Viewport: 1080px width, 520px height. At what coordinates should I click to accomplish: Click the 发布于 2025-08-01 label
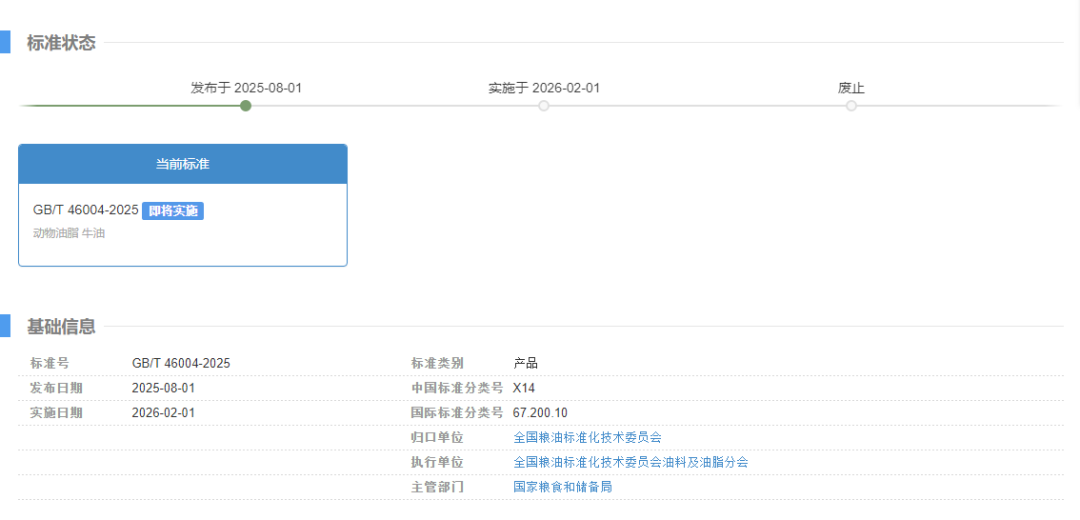[x=246, y=88]
